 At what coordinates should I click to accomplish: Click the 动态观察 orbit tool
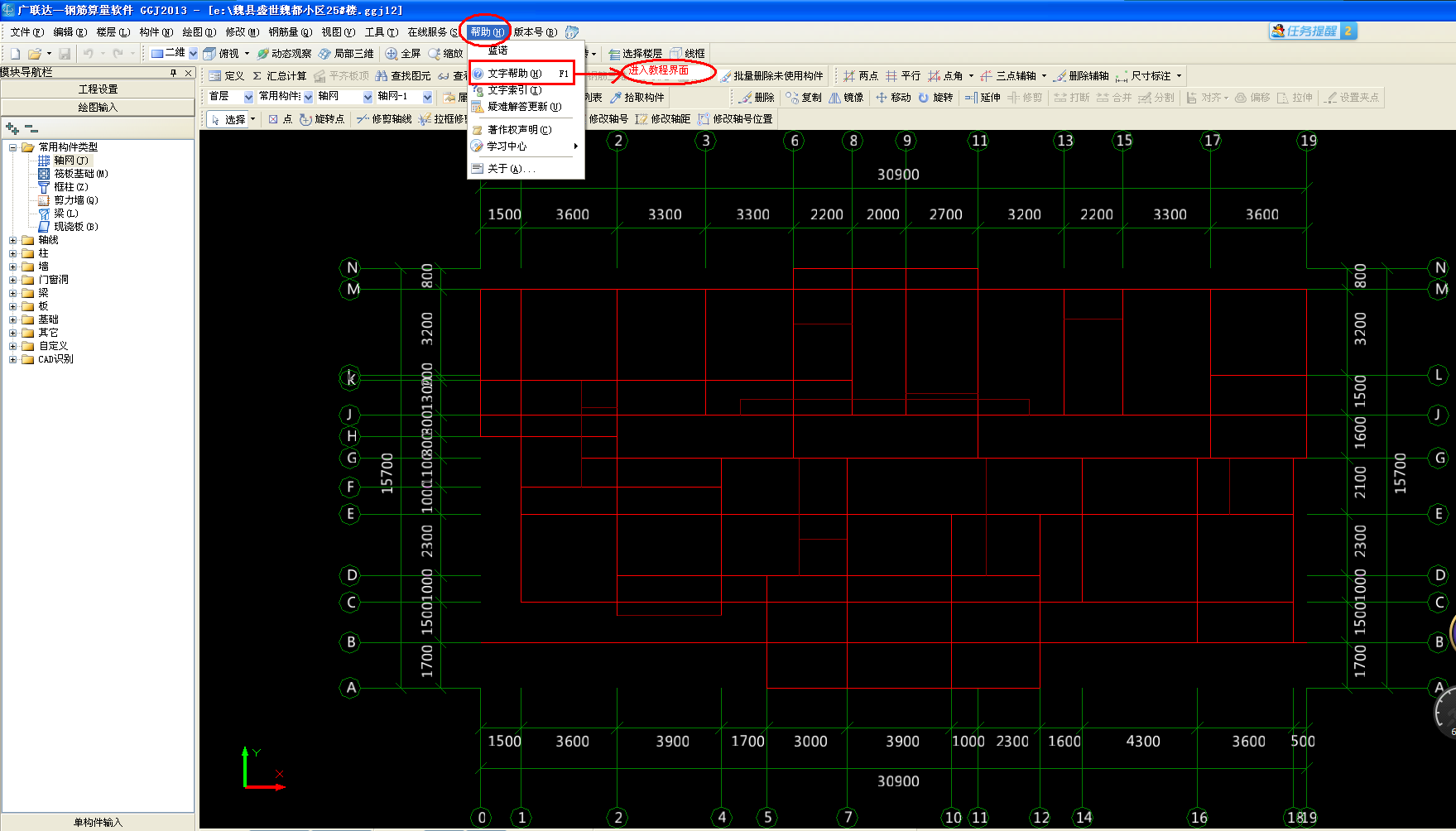click(284, 54)
